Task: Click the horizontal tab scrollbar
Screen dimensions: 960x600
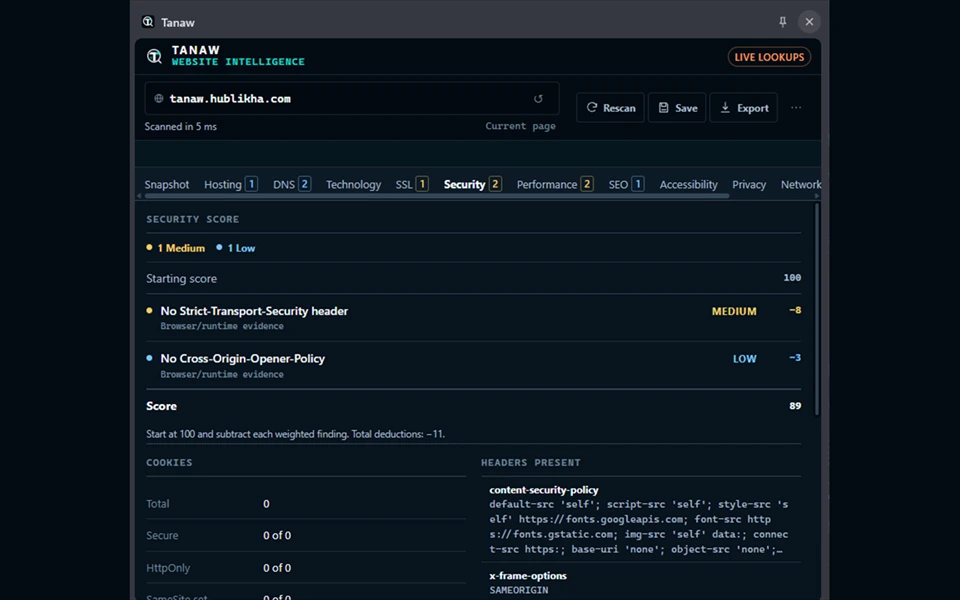Action: tap(437, 196)
